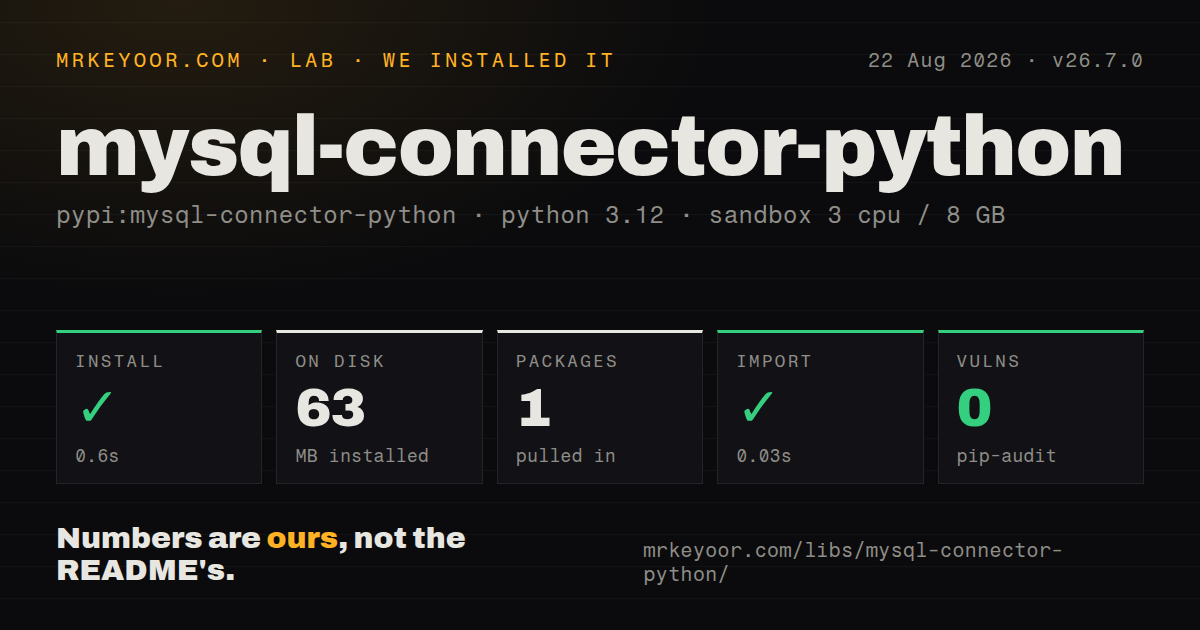
Task: Click the green '0' vulnerabilities value
Action: [975, 408]
